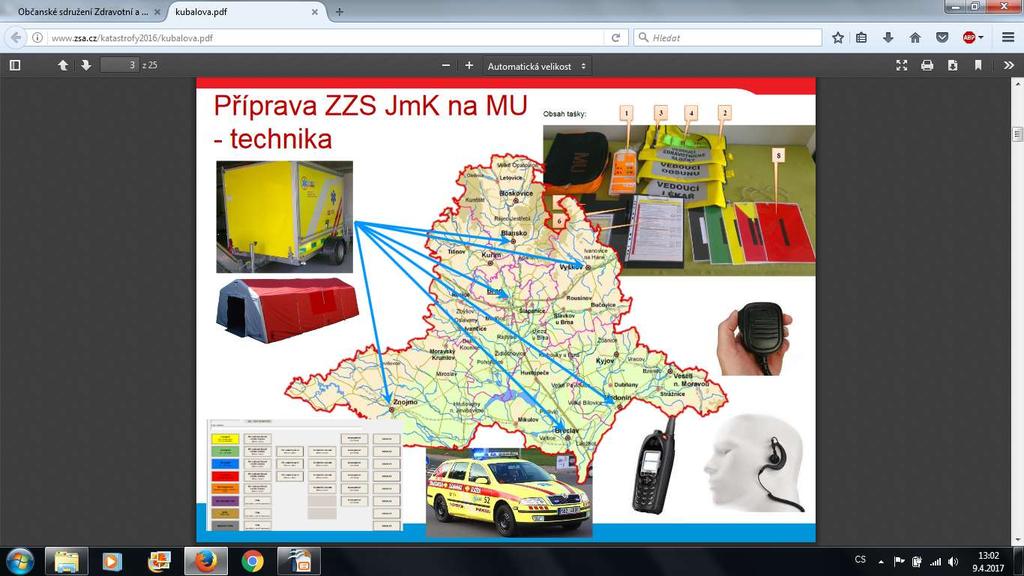Image resolution: width=1024 pixels, height=576 pixels.
Task: Switch PDF to presentation fullscreen mode
Action: click(x=902, y=65)
